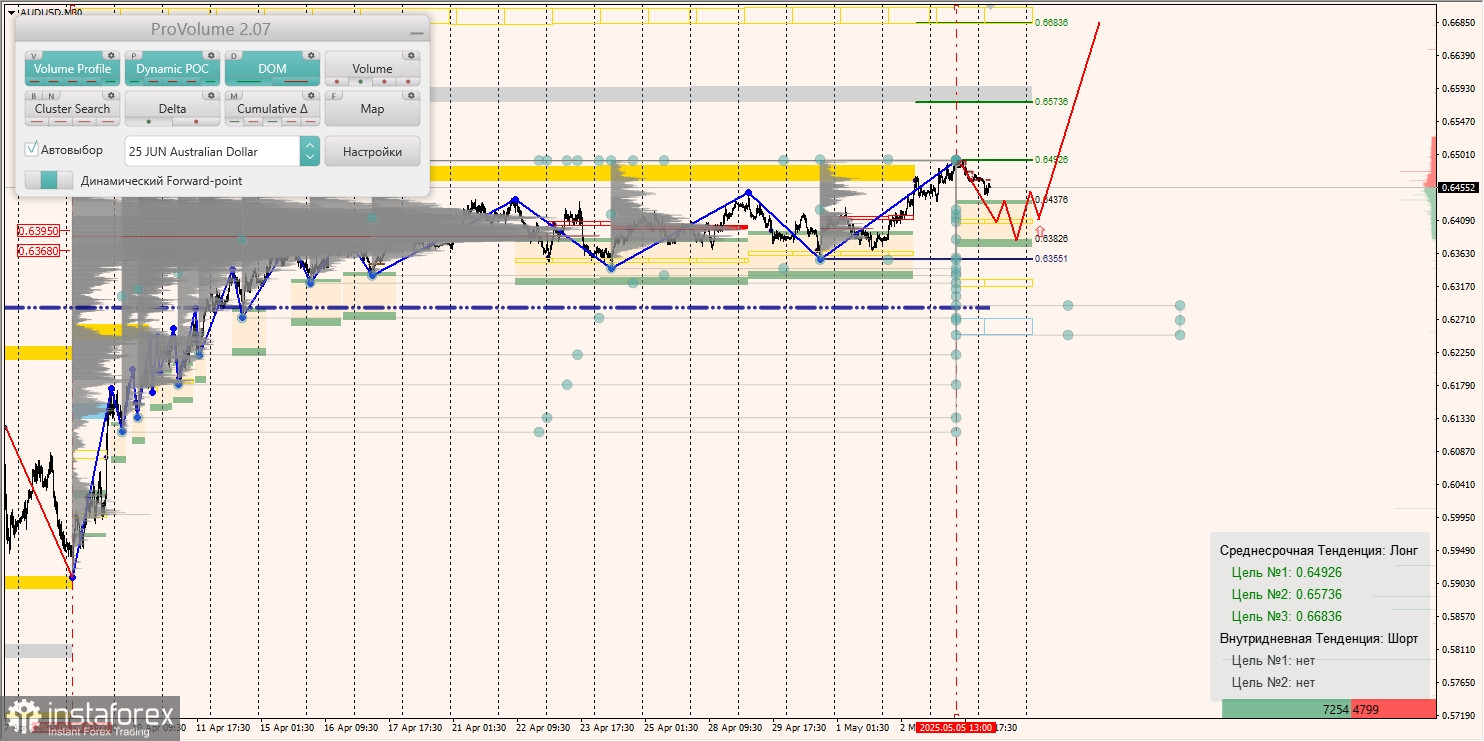The image size is (1484, 741).
Task: Select green-dot mode under Delta button
Action: (149, 122)
